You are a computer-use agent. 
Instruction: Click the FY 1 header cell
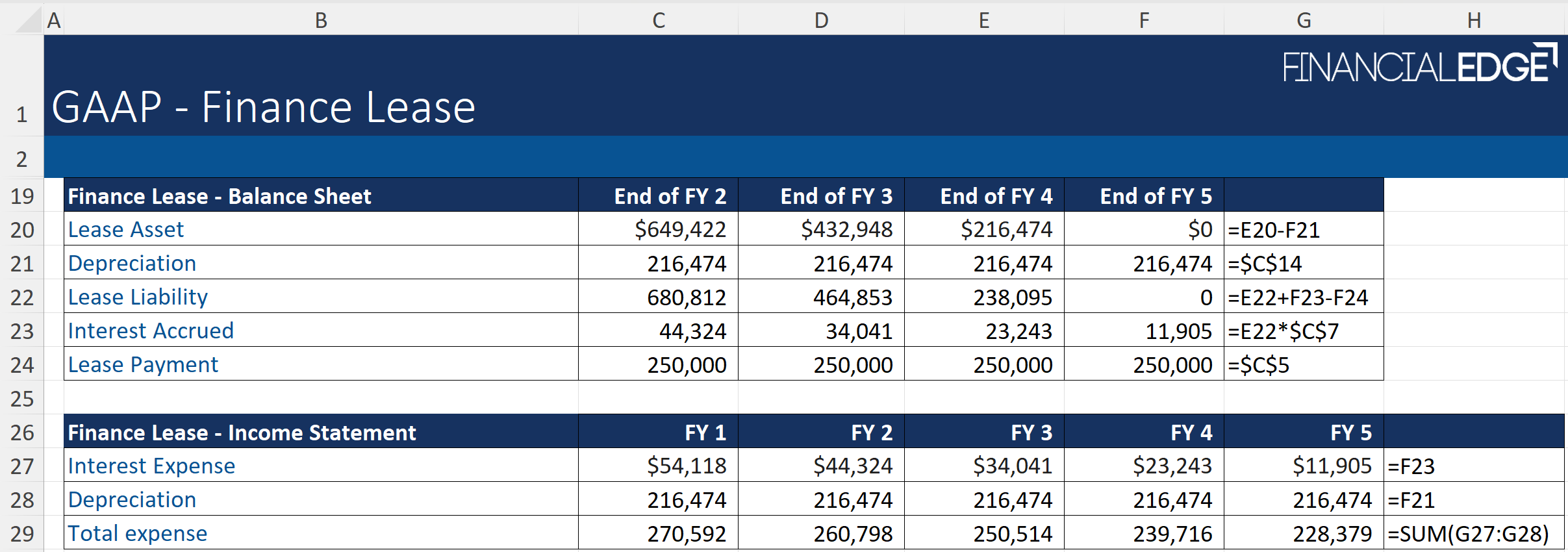point(657,432)
